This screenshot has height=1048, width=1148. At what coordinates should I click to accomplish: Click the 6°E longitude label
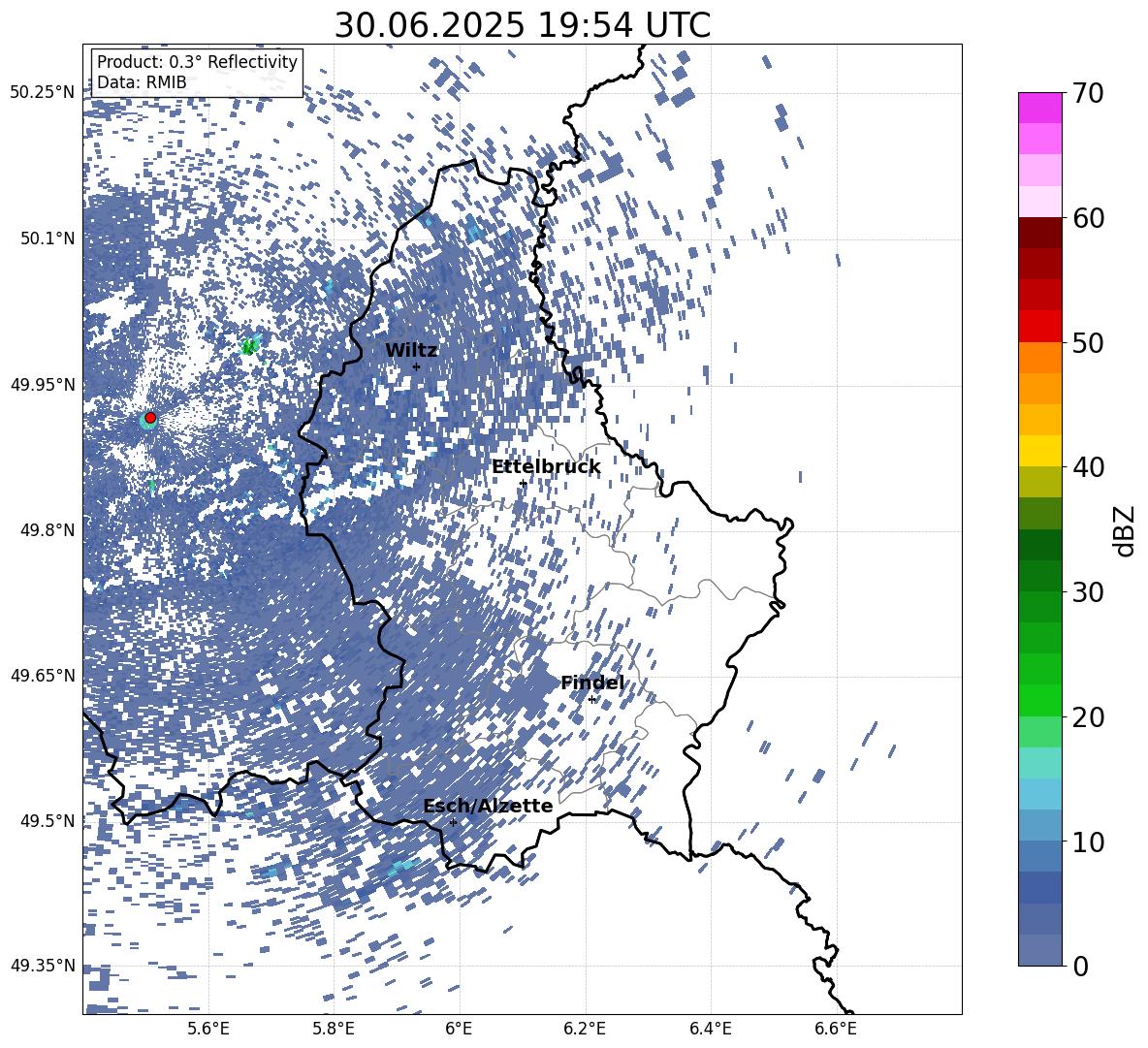pyautogui.click(x=459, y=1029)
